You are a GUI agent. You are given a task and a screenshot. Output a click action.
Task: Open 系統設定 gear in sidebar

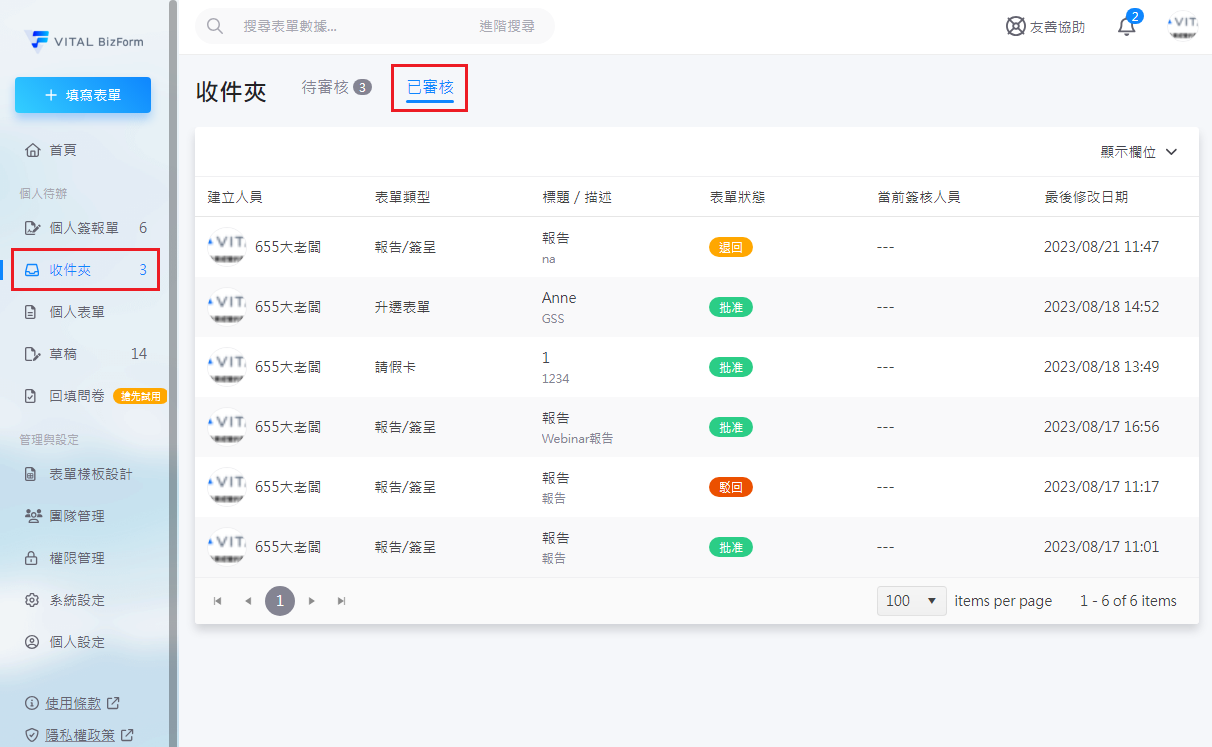pyautogui.click(x=76, y=600)
